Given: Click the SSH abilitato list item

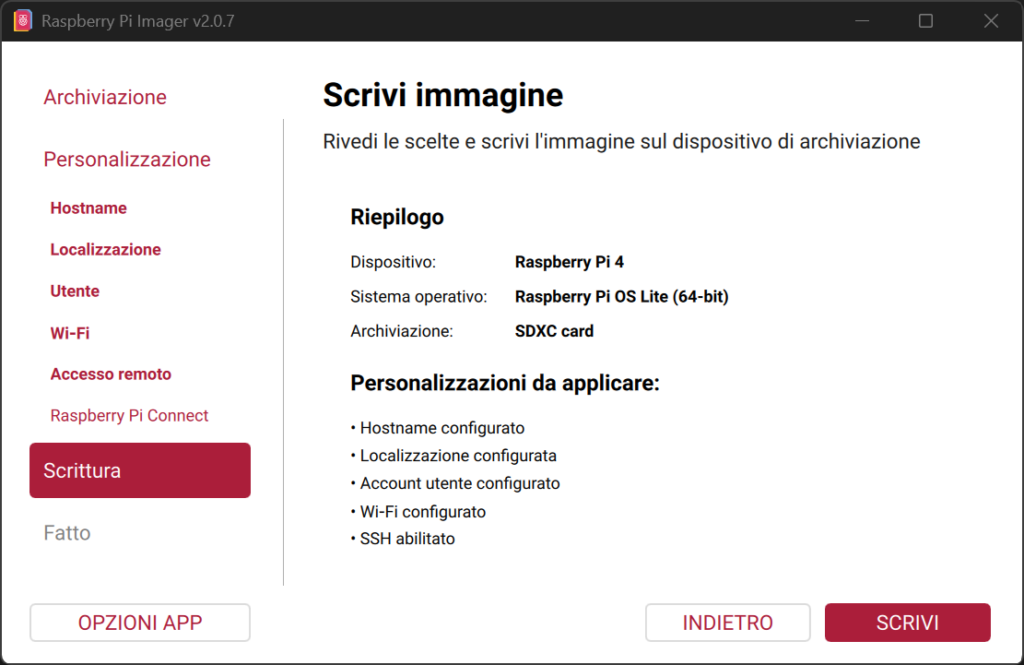Looking at the screenshot, I should coord(404,538).
